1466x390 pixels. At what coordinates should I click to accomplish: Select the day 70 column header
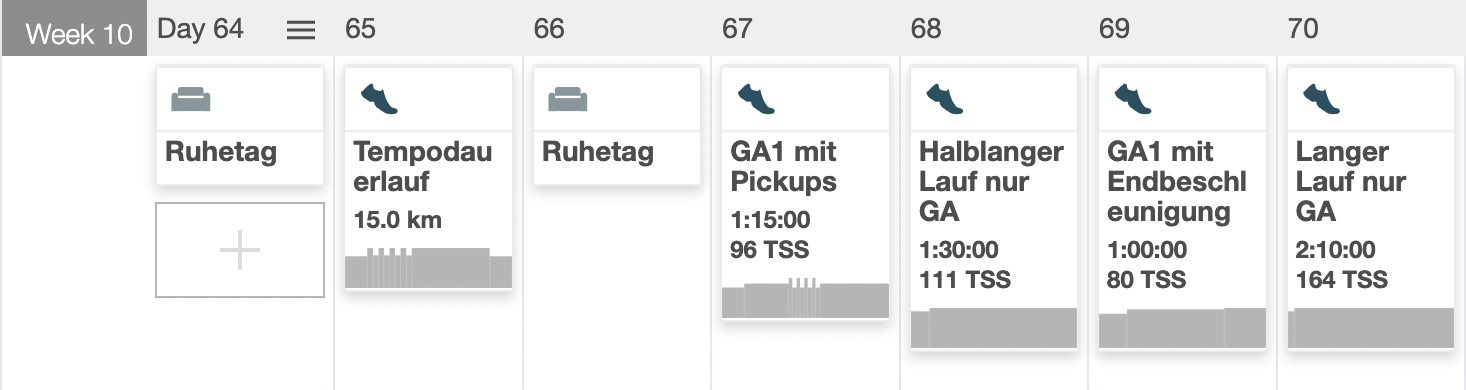pyautogui.click(x=1303, y=29)
